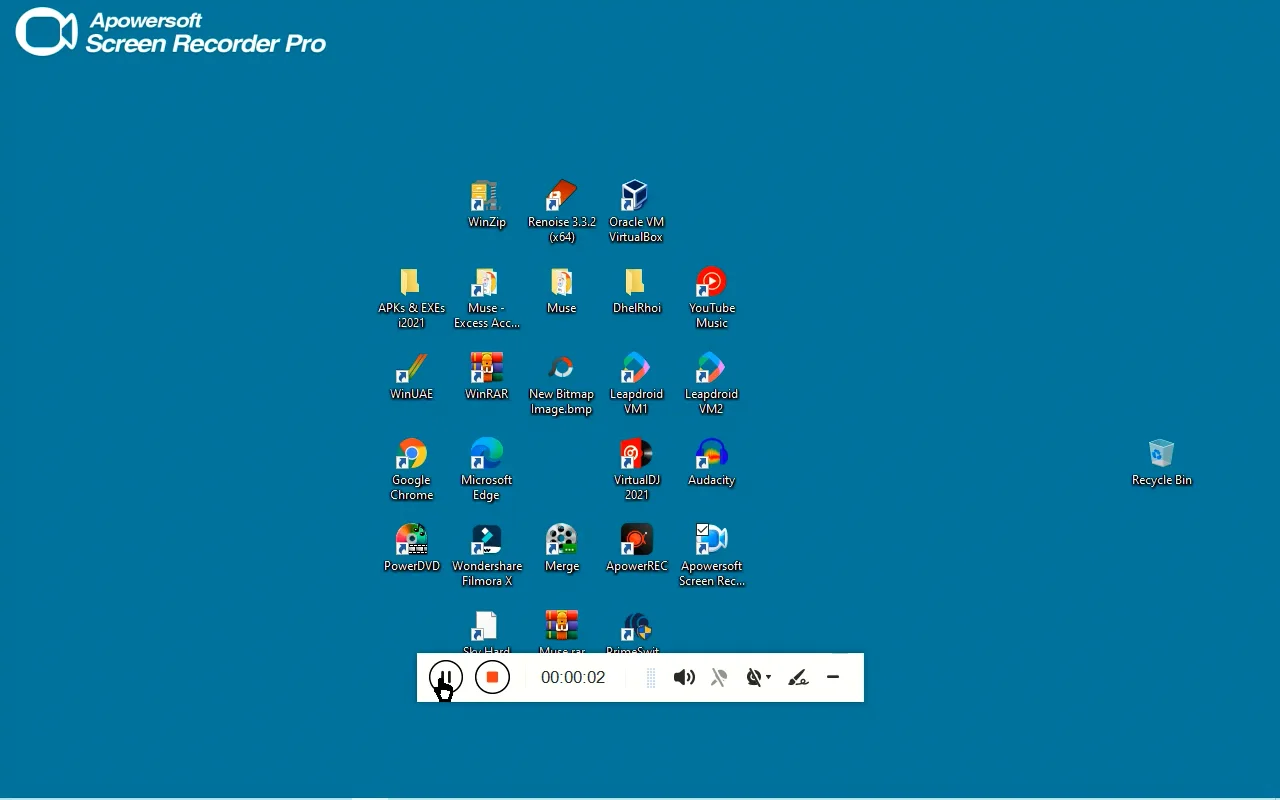
Task: Minimize the recorder toolbar with the dash button
Action: tap(833, 677)
